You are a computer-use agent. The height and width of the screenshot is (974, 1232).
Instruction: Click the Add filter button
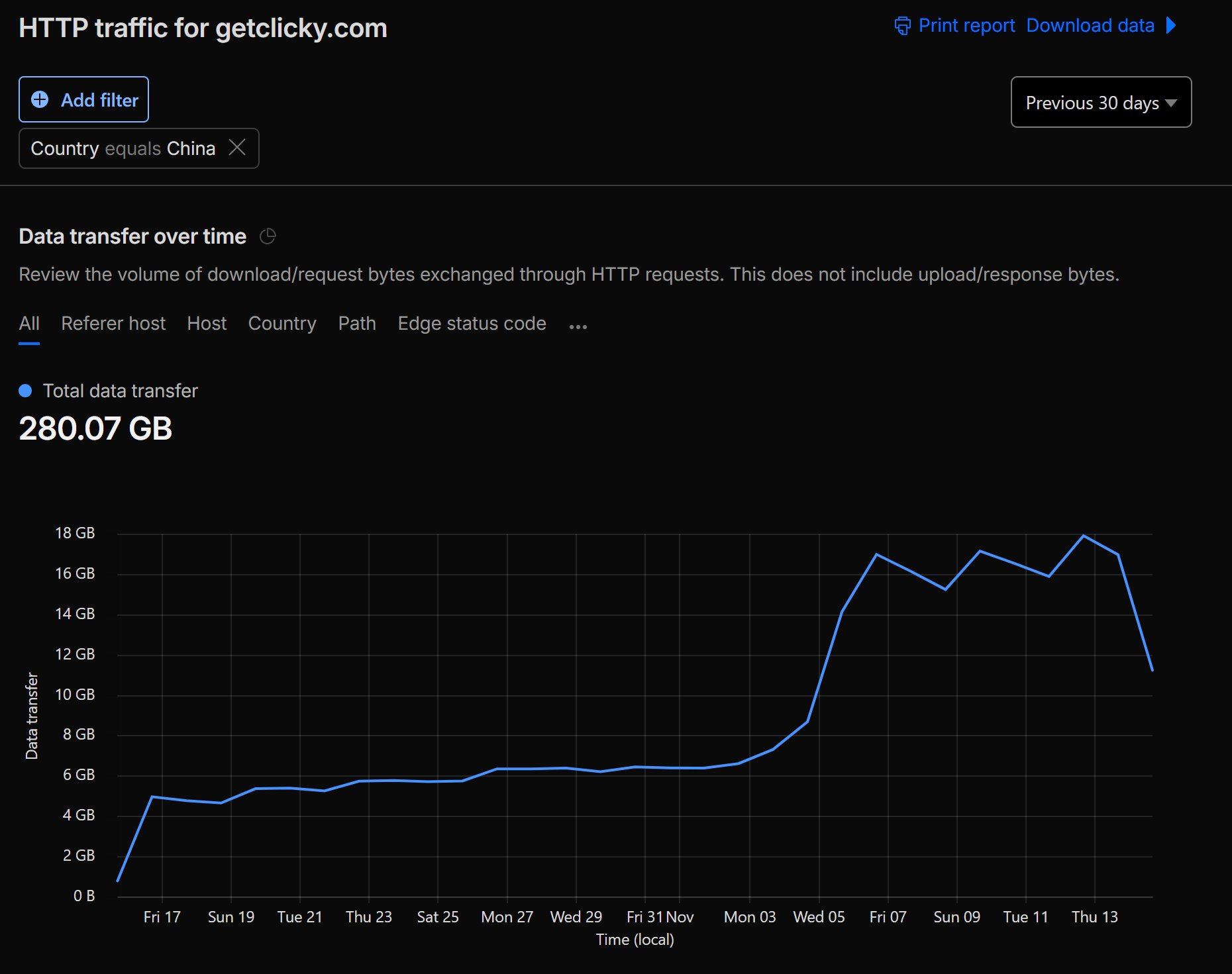tap(83, 99)
